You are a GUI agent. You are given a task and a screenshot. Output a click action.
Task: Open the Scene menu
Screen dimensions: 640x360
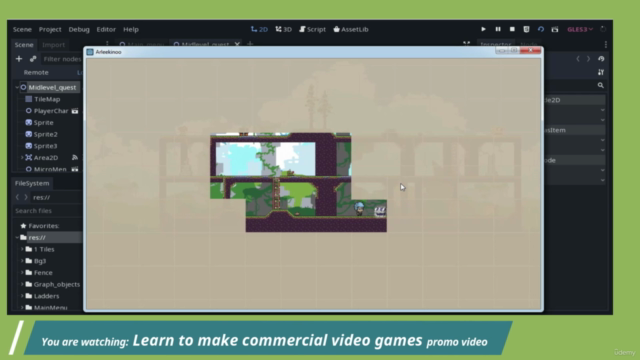(22, 29)
